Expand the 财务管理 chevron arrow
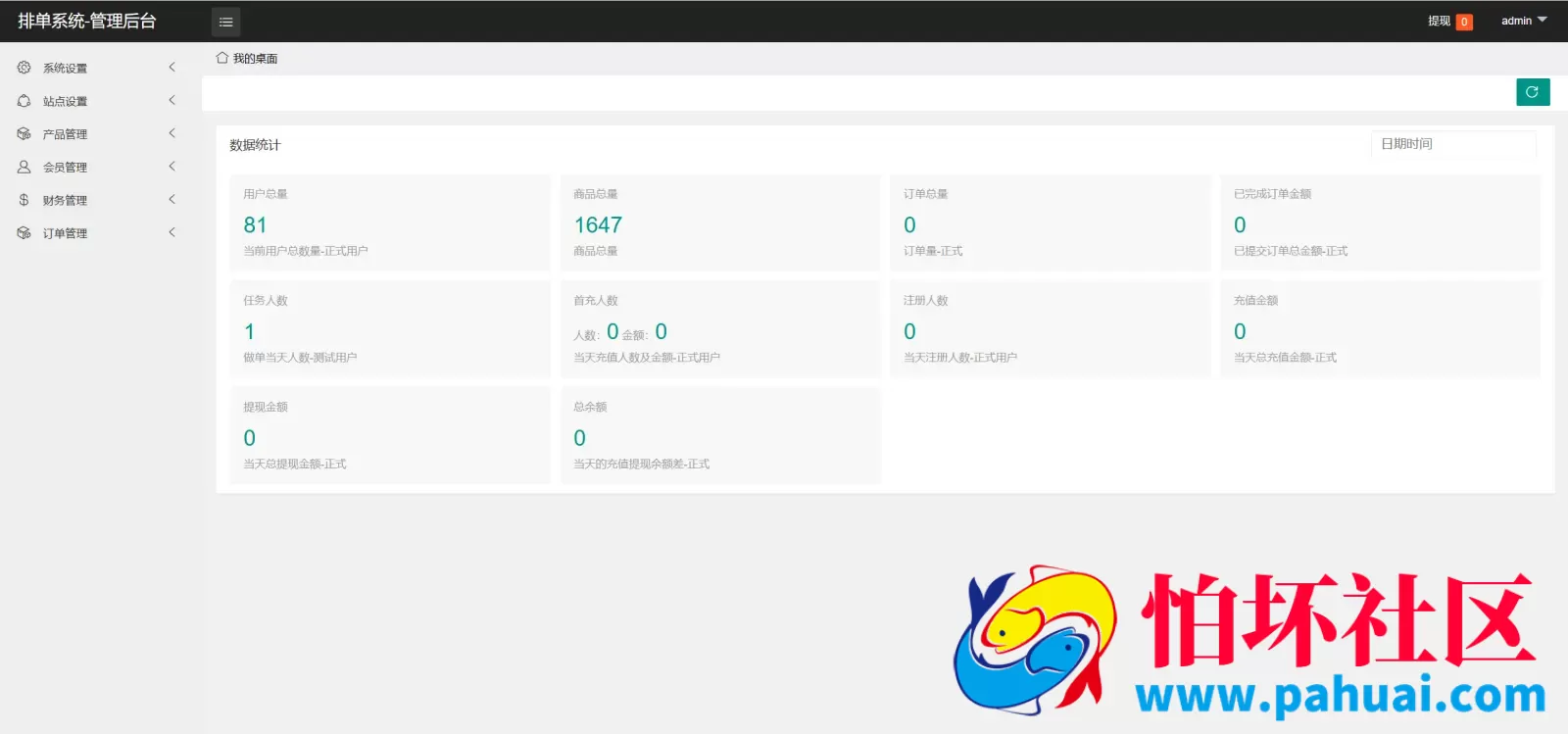This screenshot has width=1568, height=734. point(172,200)
